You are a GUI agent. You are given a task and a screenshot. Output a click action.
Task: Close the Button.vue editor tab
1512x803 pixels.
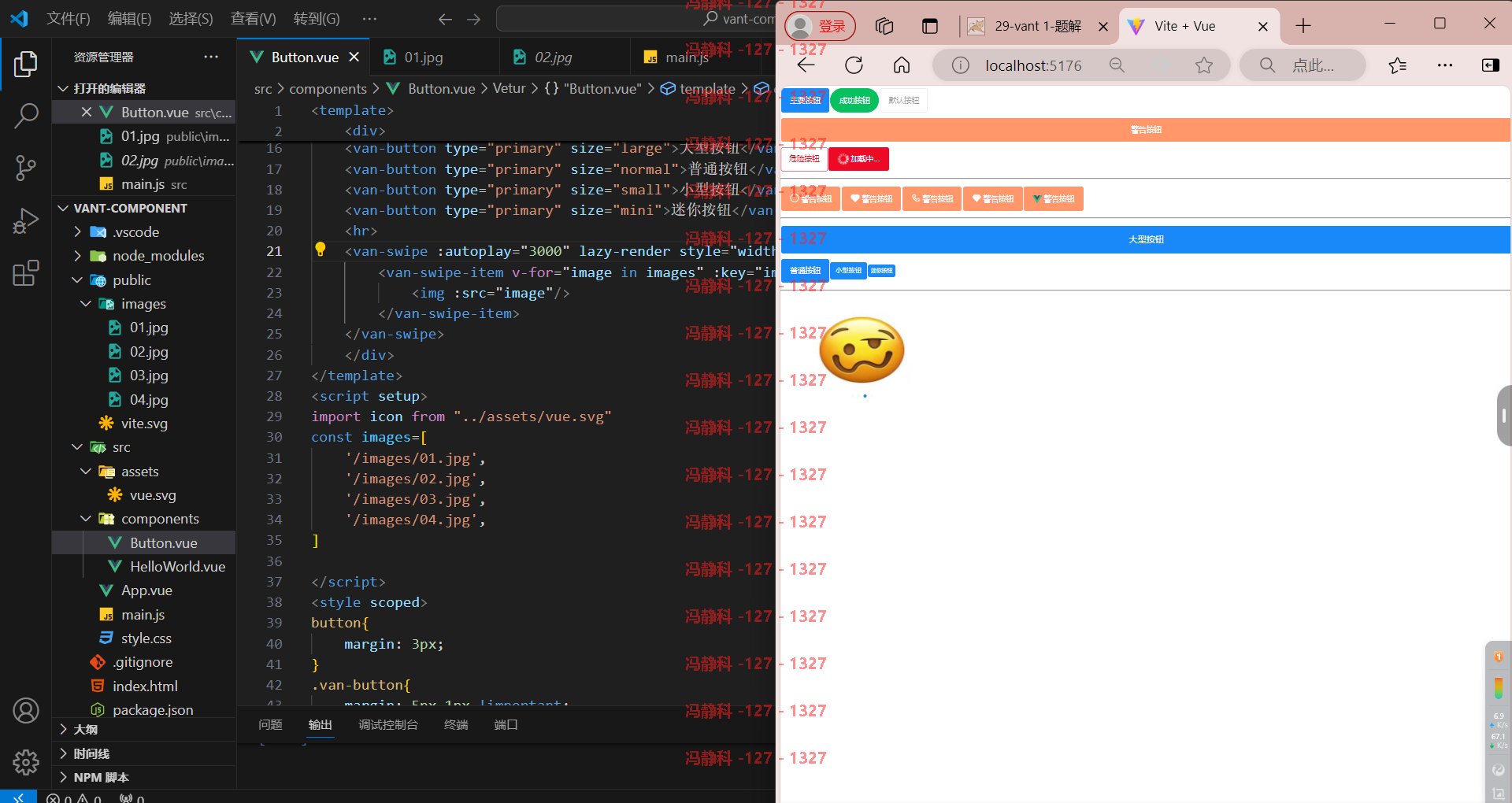tap(354, 57)
